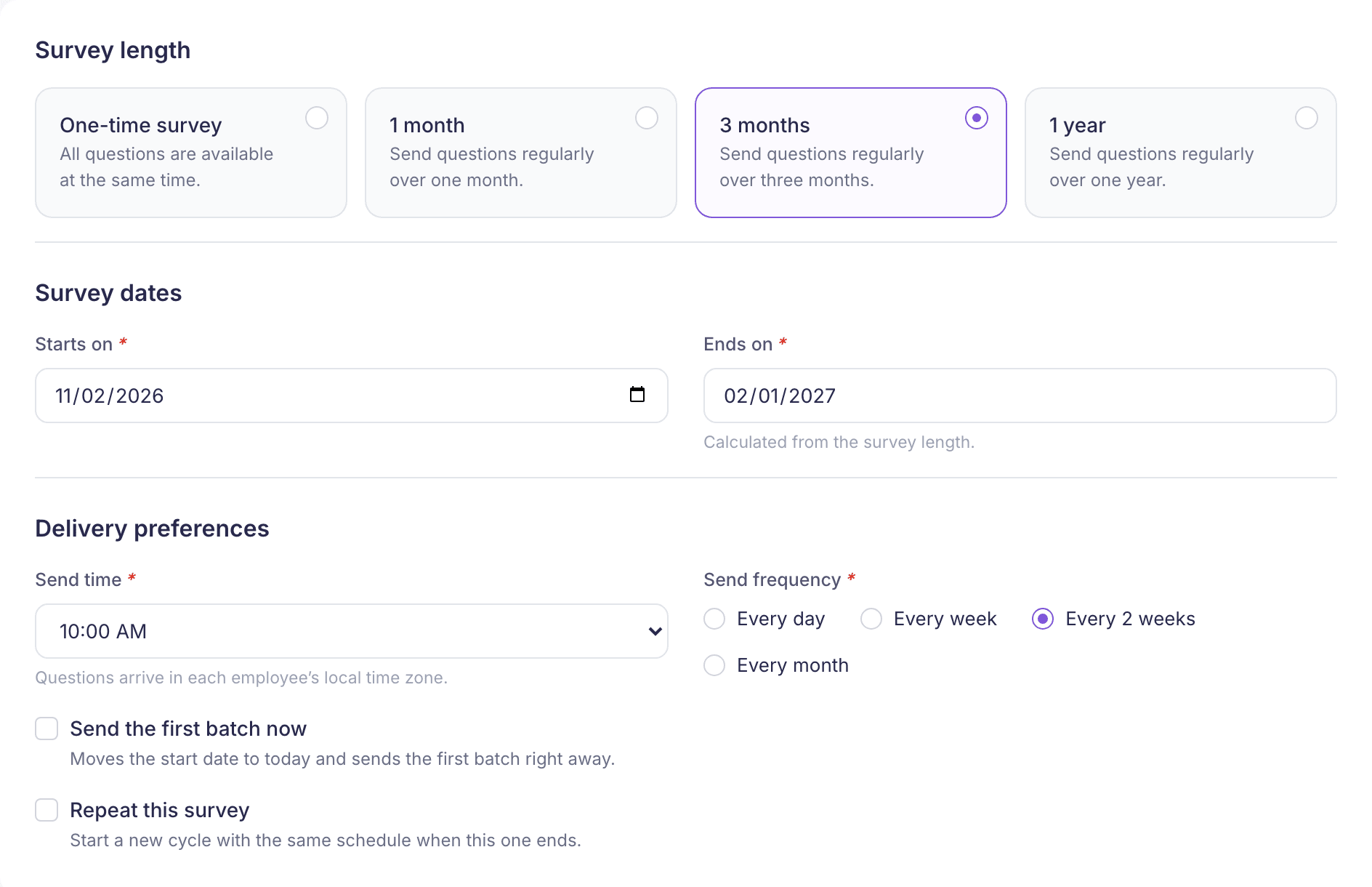
Task: Click the Ends on label
Action: pyautogui.click(x=738, y=344)
